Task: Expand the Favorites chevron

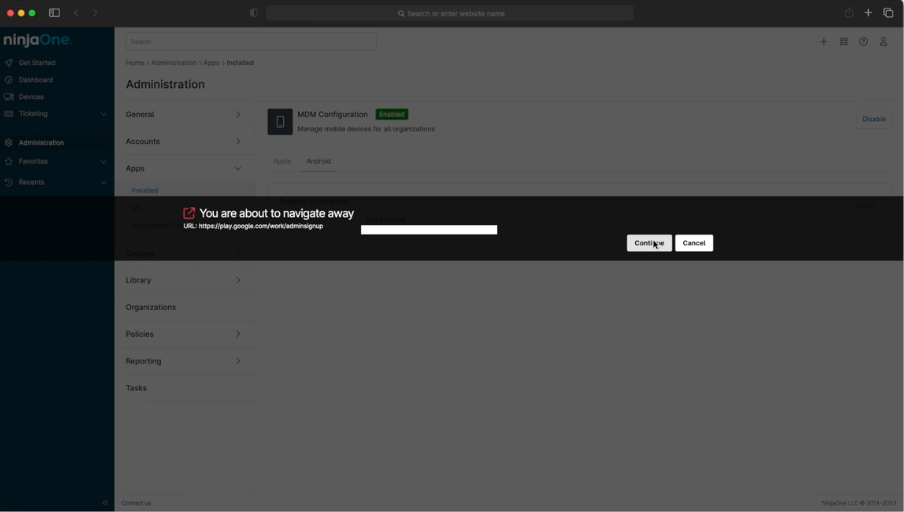Action: tap(104, 162)
